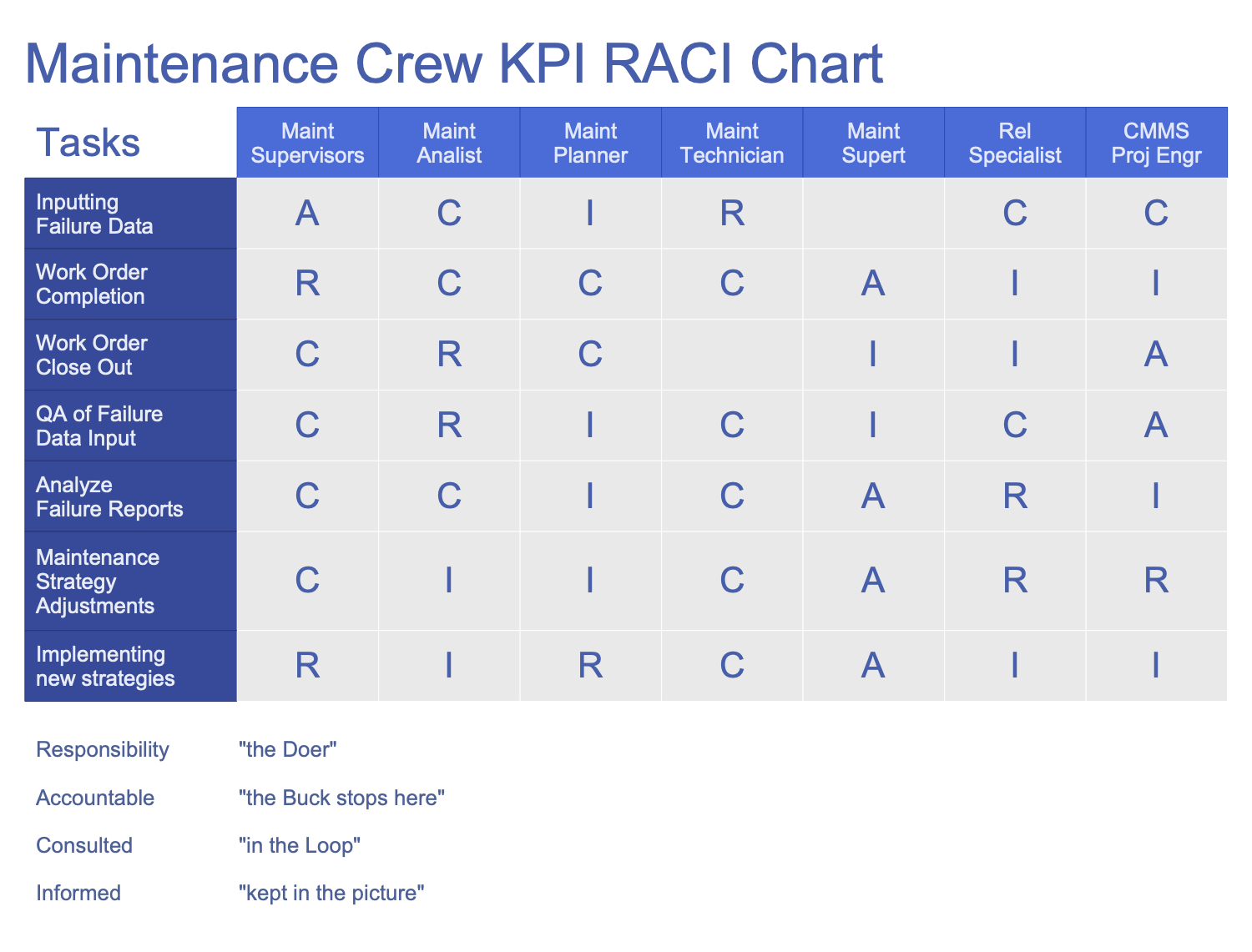Click the QA of Failure Data Input row
Screen dimensions: 1252x952
coord(98,426)
